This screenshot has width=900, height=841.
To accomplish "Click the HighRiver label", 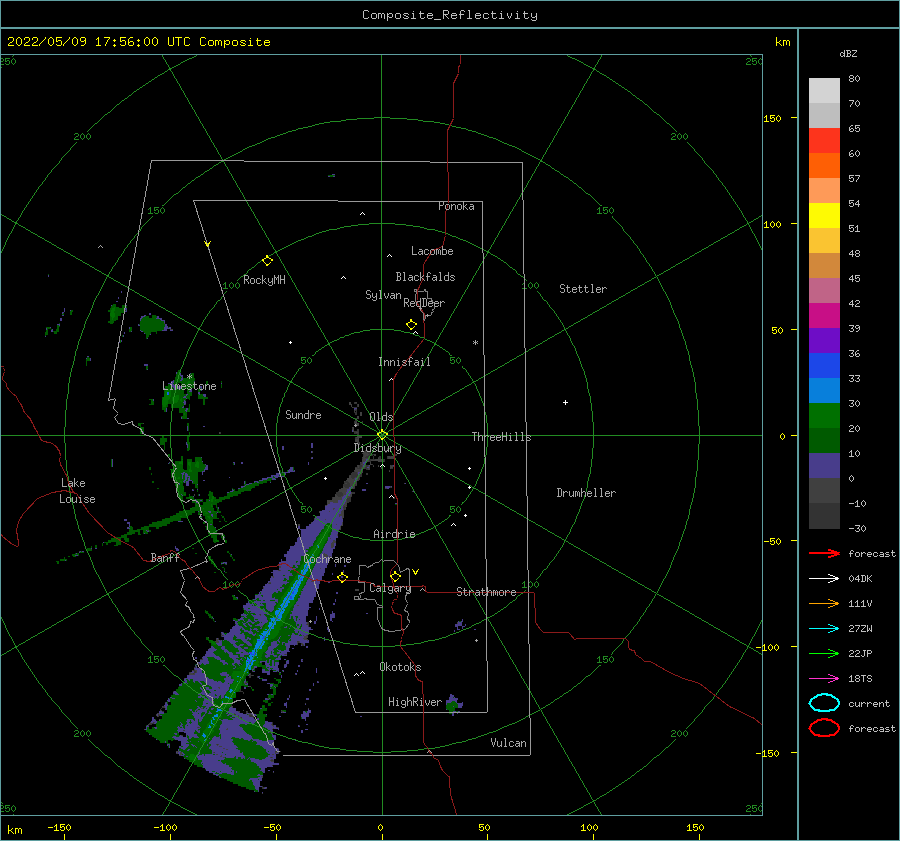I will point(415,702).
